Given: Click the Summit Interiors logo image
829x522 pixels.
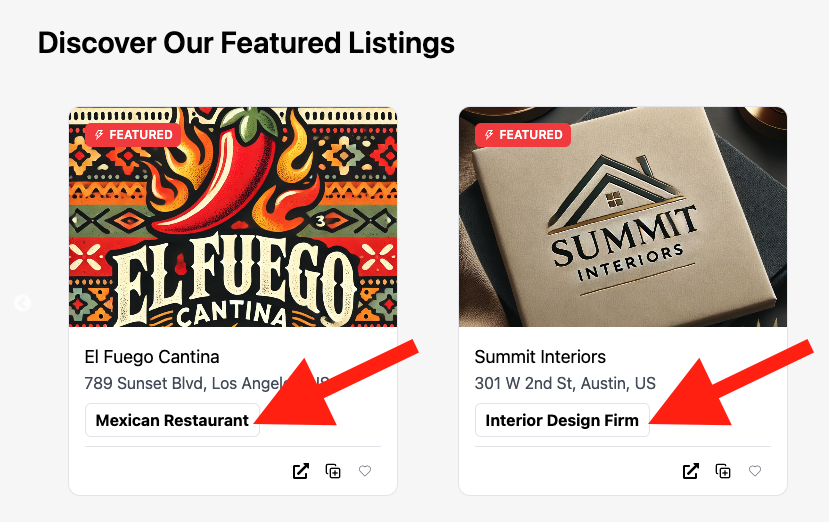Looking at the screenshot, I should (x=622, y=230).
